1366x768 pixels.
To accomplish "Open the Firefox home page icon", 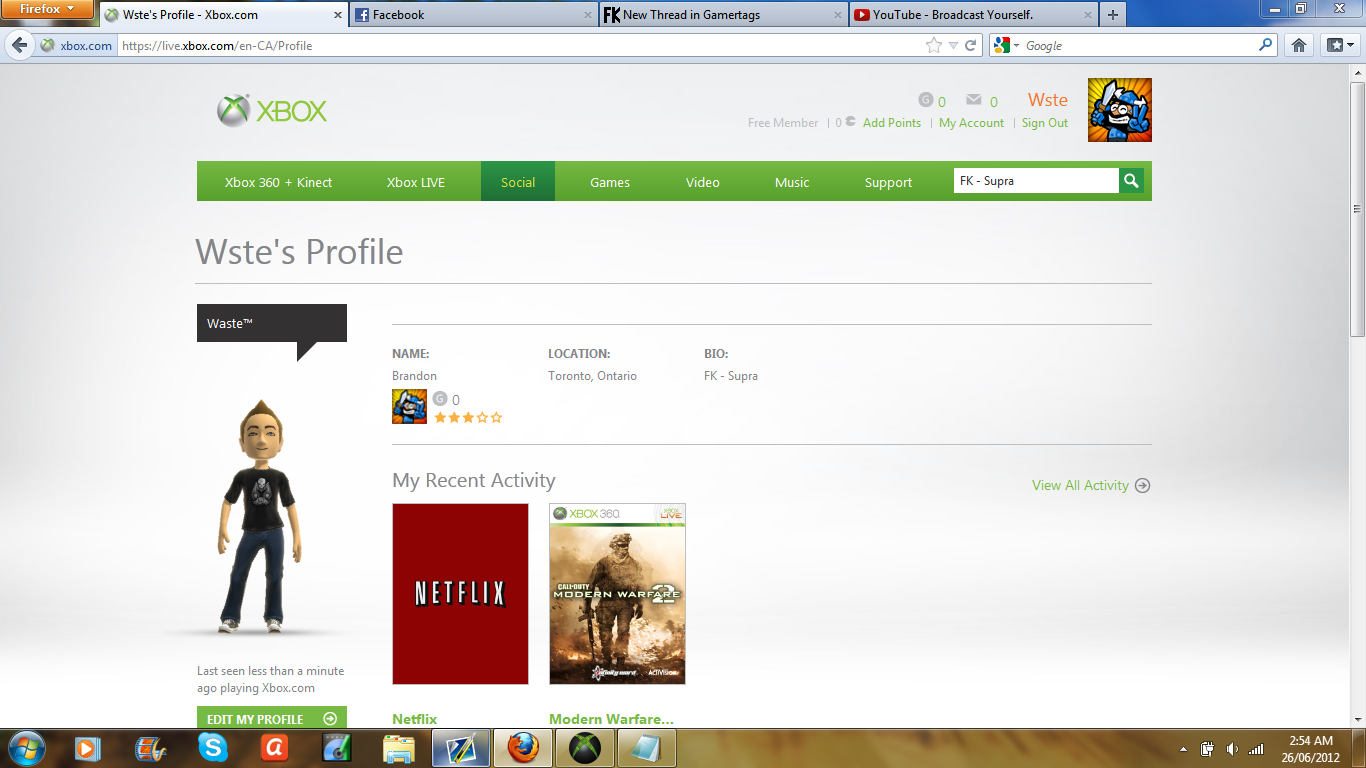I will coord(1299,45).
